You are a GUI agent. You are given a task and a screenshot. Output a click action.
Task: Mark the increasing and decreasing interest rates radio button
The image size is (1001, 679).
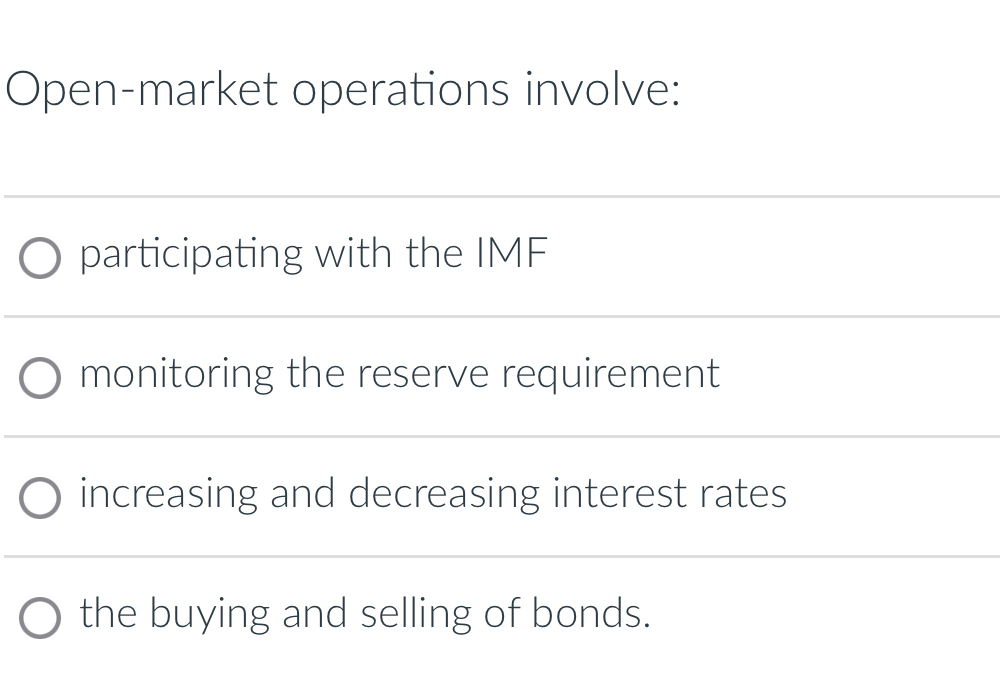point(40,498)
